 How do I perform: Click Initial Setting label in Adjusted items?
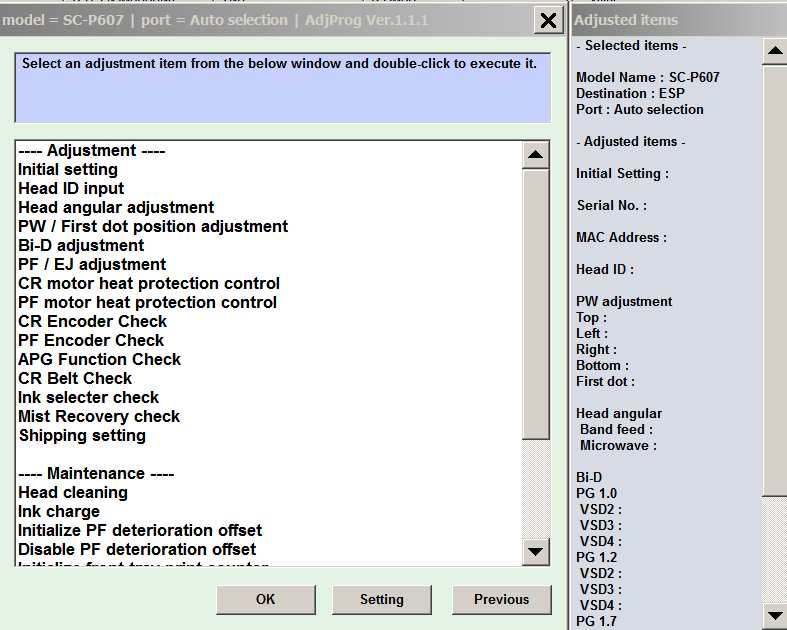coord(622,174)
